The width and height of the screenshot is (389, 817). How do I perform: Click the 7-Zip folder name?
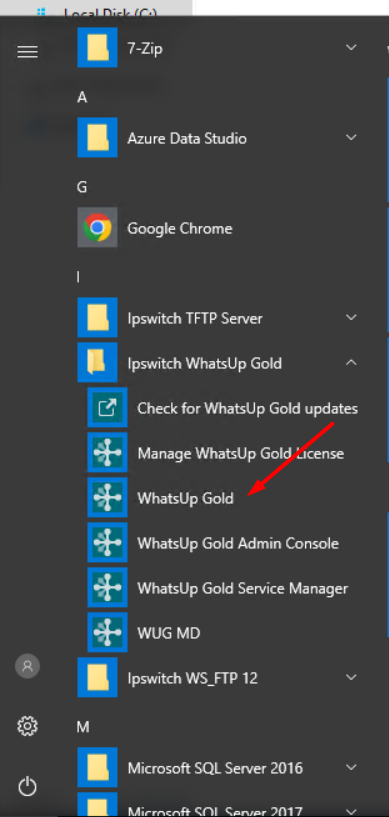[x=145, y=48]
